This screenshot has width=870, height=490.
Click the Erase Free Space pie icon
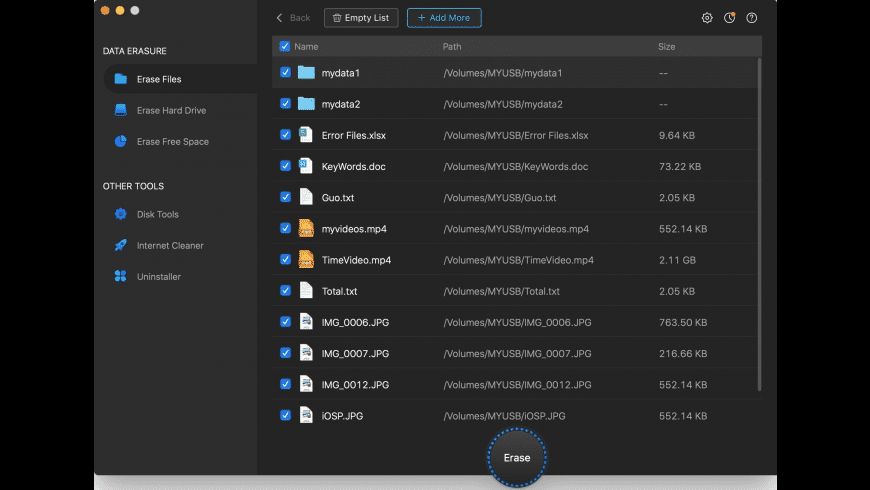(x=120, y=141)
